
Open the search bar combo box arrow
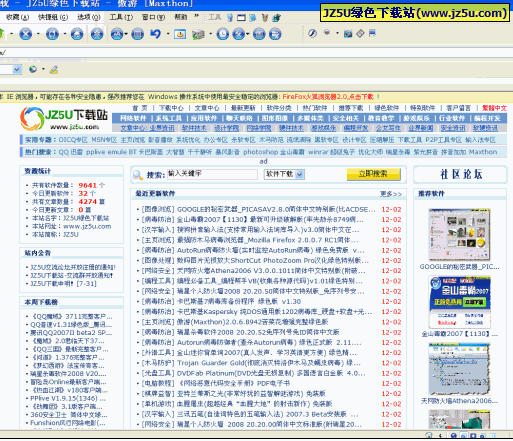(17, 69)
